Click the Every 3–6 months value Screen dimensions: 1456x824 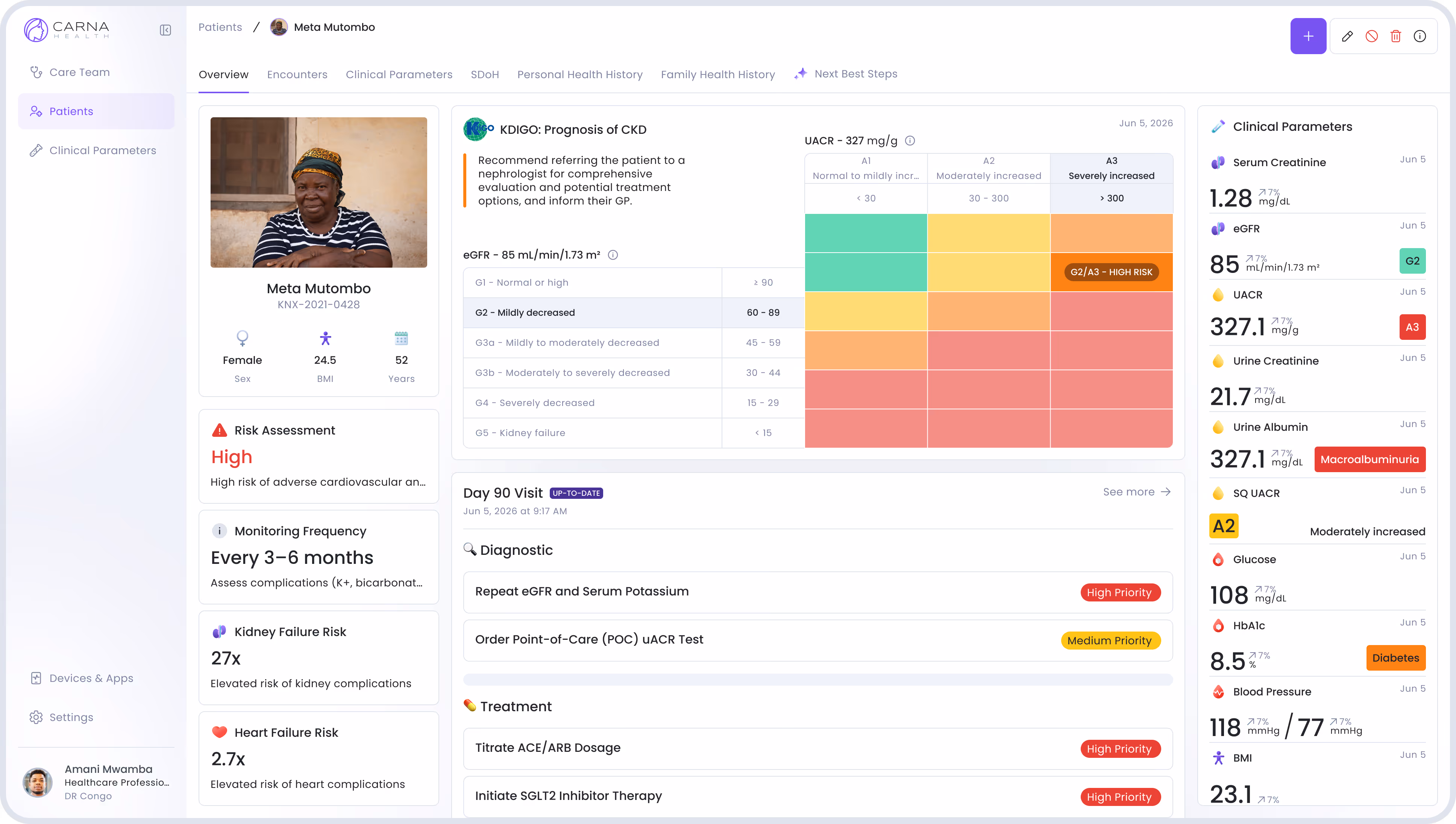pyautogui.click(x=291, y=557)
